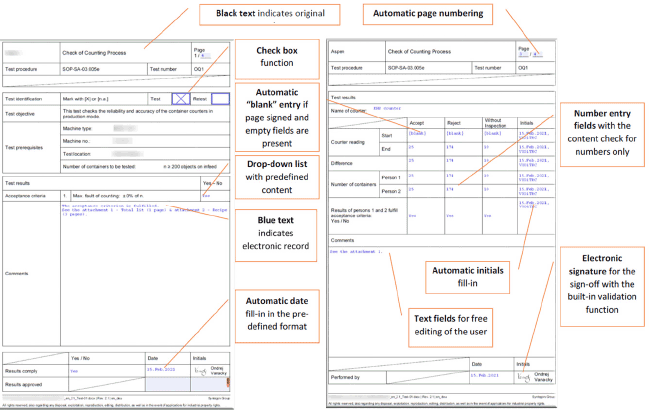Click the Results comply signature initials field

click(x=210, y=371)
